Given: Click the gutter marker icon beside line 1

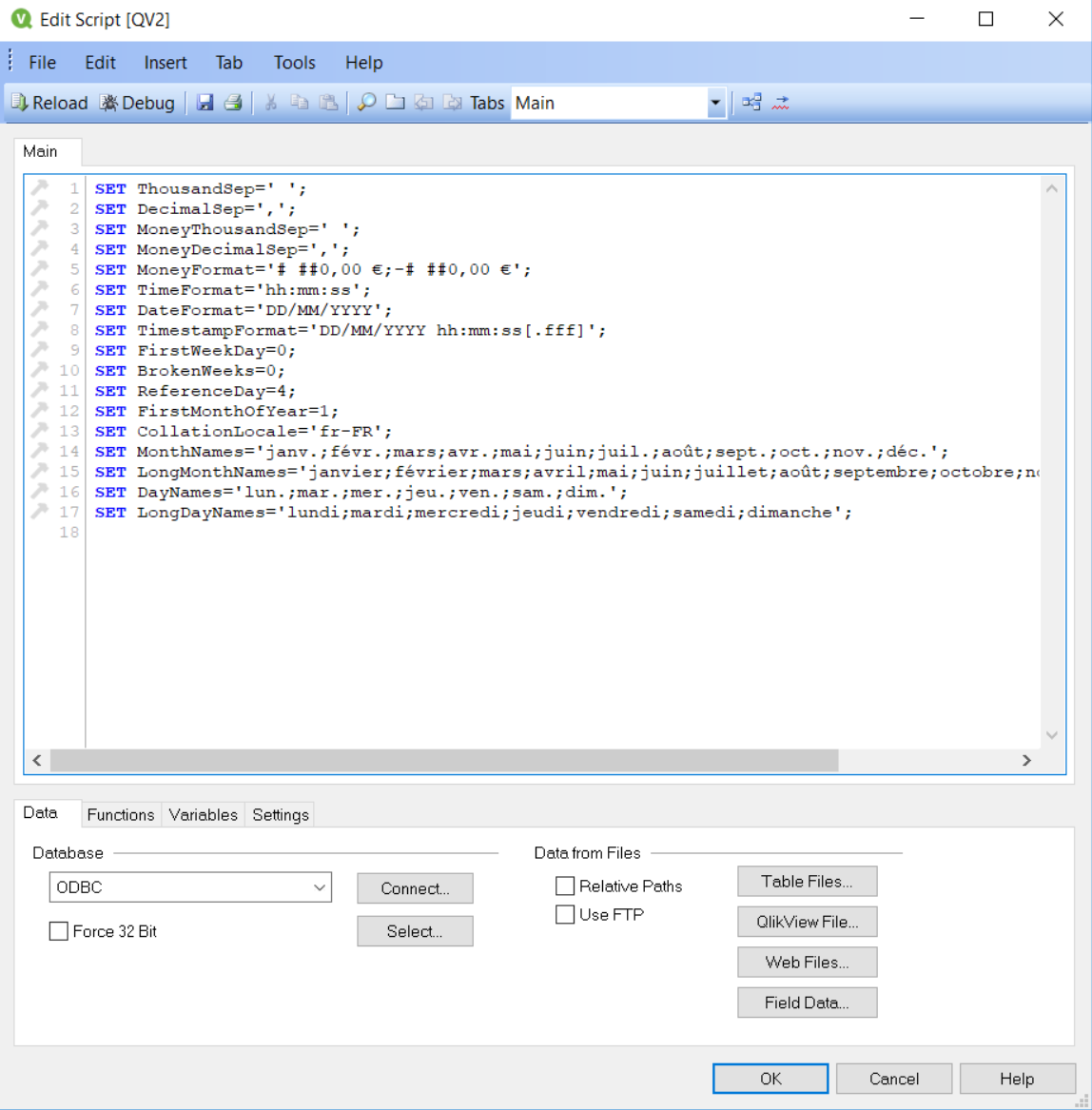Looking at the screenshot, I should point(40,187).
